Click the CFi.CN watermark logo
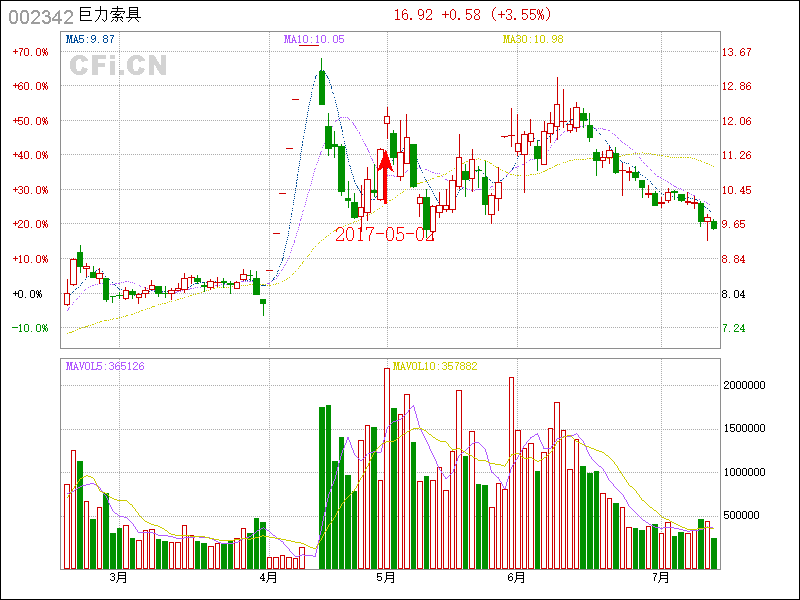The height and width of the screenshot is (600, 800). [118, 65]
